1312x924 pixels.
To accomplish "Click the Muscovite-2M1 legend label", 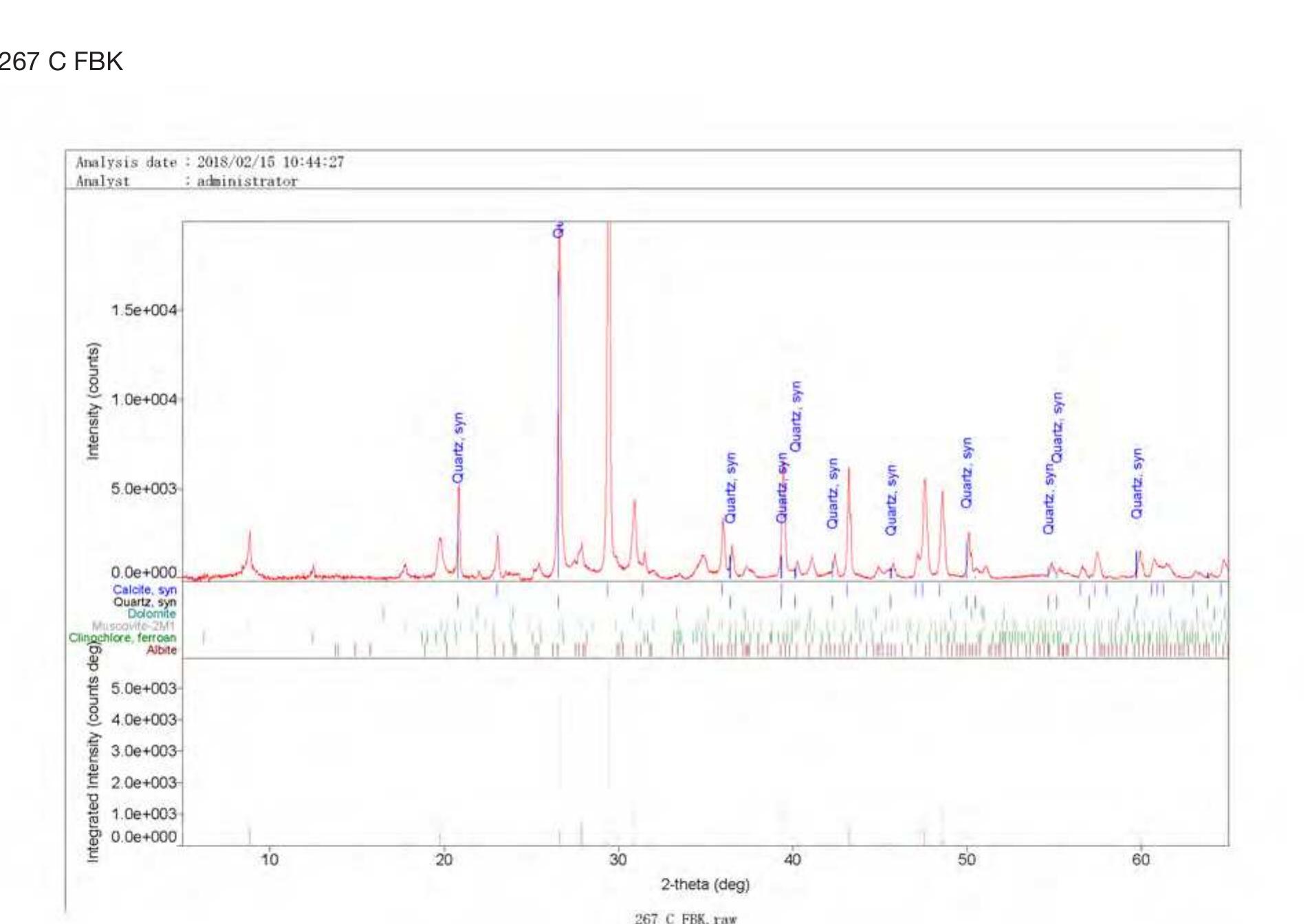I will [133, 626].
